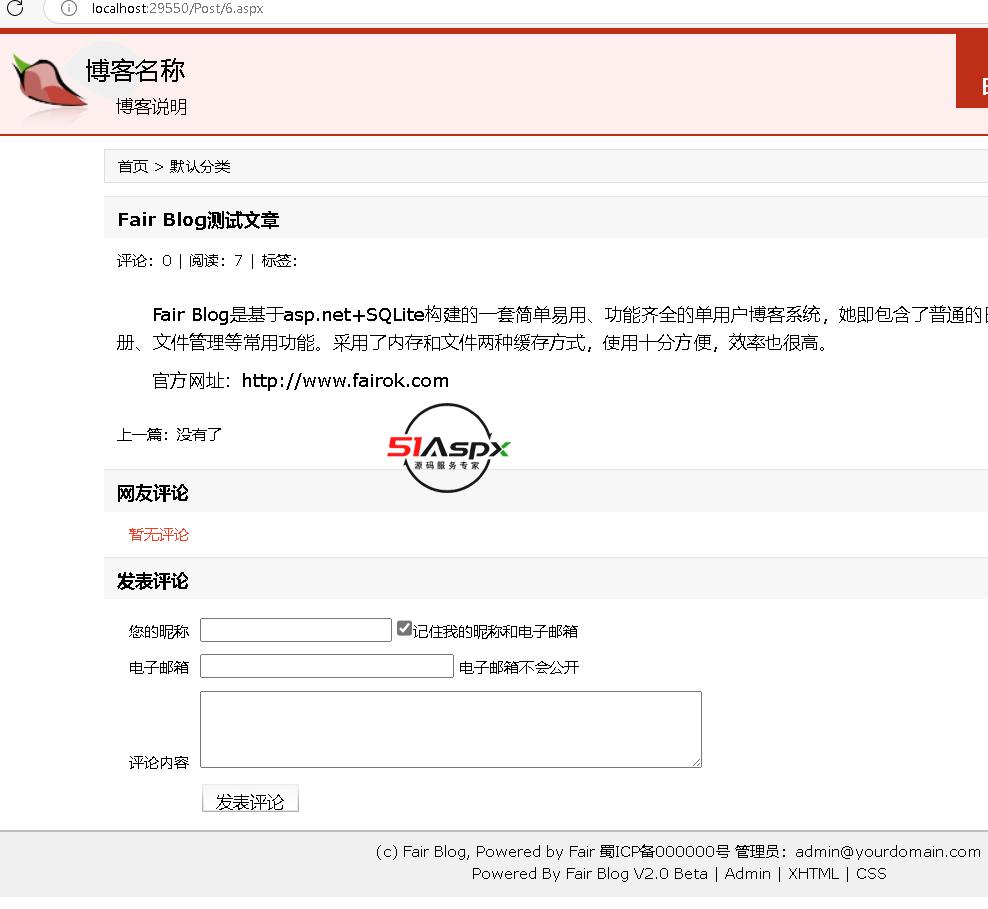Click the 博客说明 blog description text
The width and height of the screenshot is (988, 909).
click(151, 106)
